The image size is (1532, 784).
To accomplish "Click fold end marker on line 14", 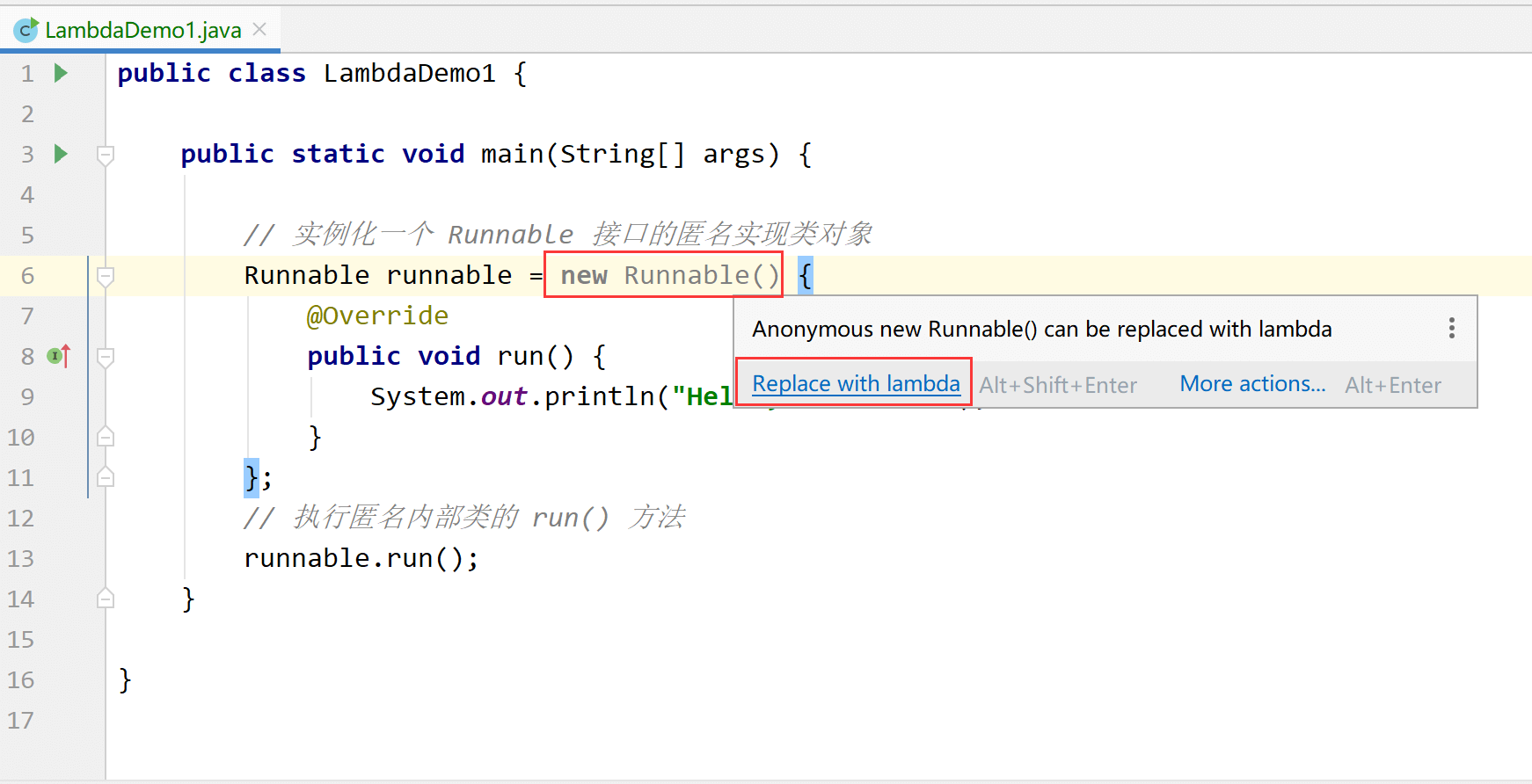I will click(x=106, y=598).
